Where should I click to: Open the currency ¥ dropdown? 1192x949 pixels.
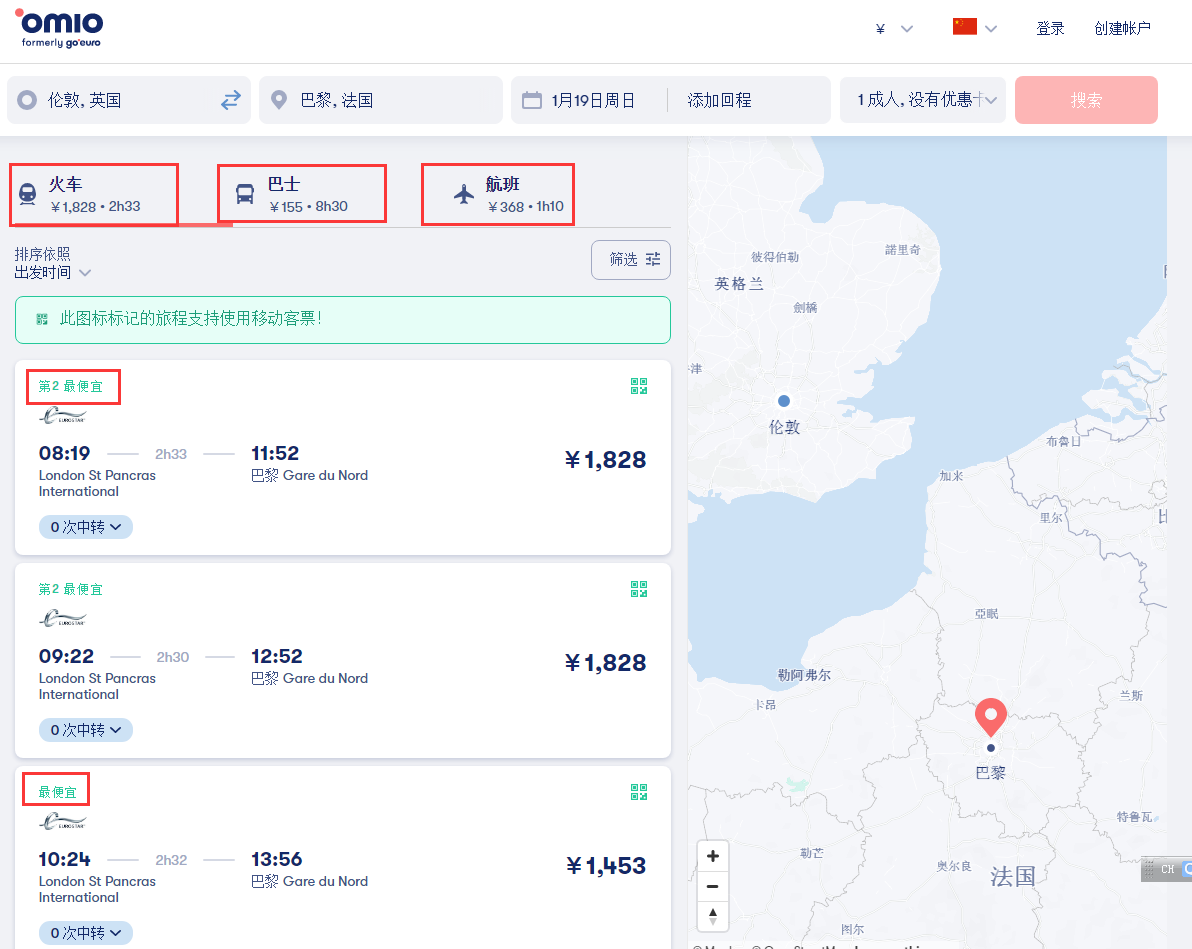click(x=893, y=29)
